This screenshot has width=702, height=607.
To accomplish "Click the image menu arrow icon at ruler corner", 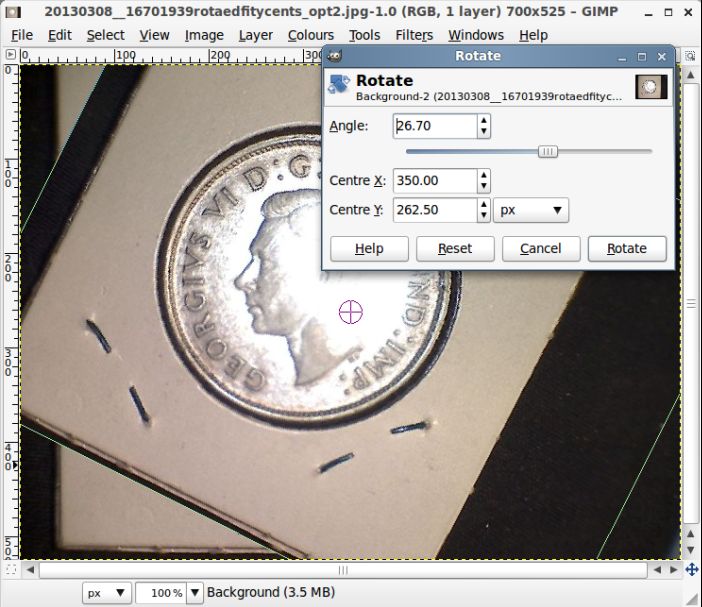I will 11,55.
